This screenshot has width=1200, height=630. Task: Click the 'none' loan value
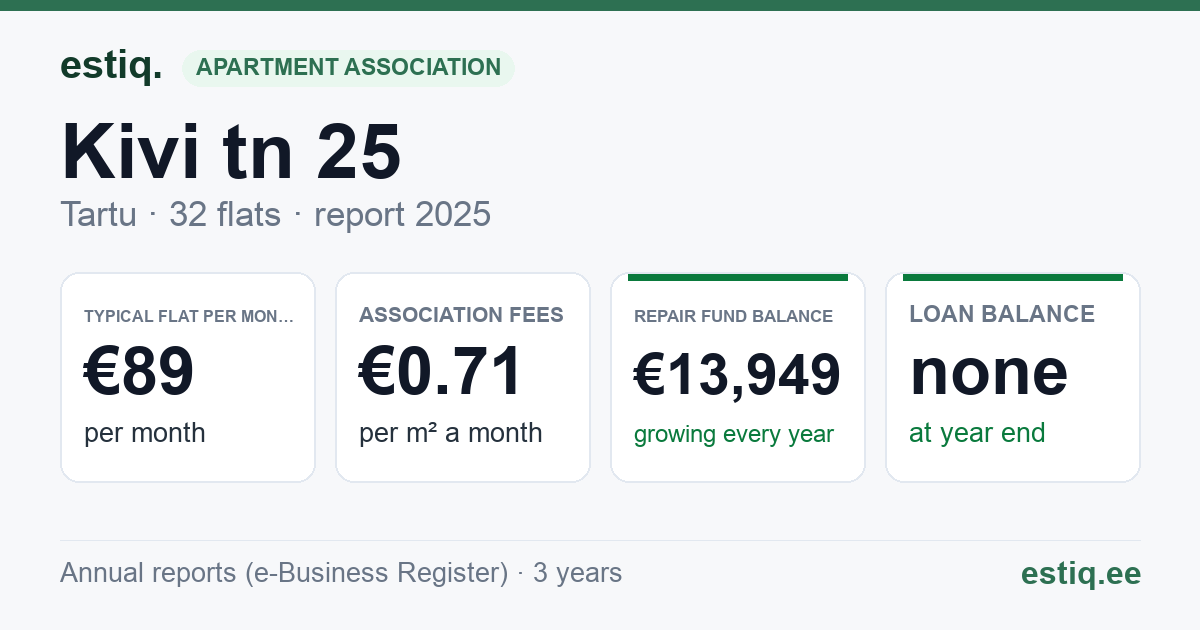click(x=989, y=372)
